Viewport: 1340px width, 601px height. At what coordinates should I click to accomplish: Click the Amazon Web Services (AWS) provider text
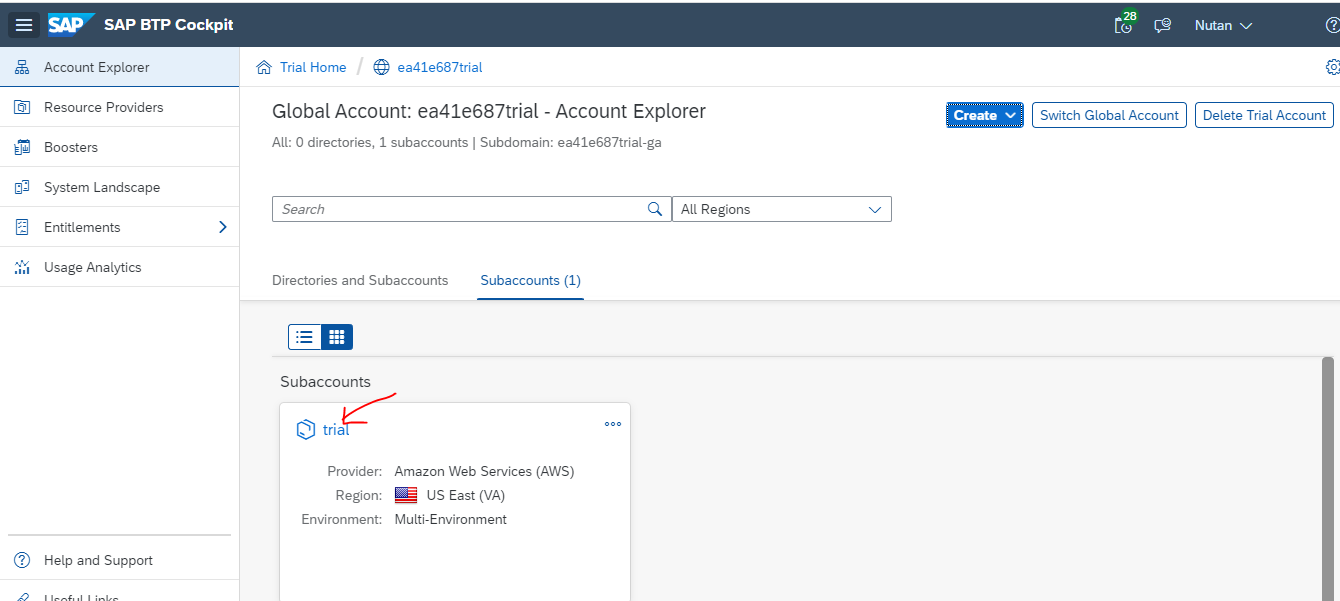click(485, 471)
